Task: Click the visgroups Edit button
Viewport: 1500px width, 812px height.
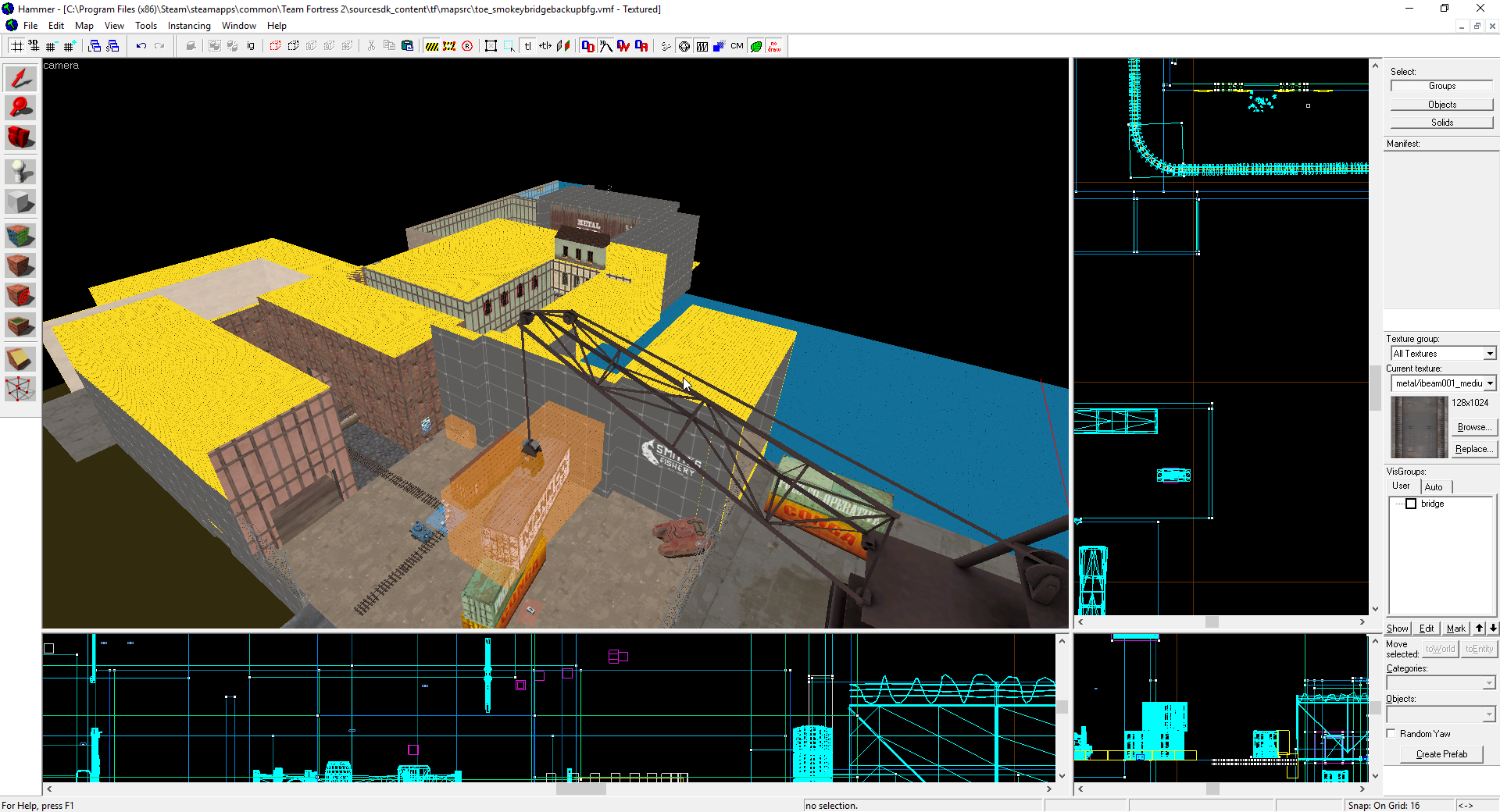Action: (x=1427, y=629)
